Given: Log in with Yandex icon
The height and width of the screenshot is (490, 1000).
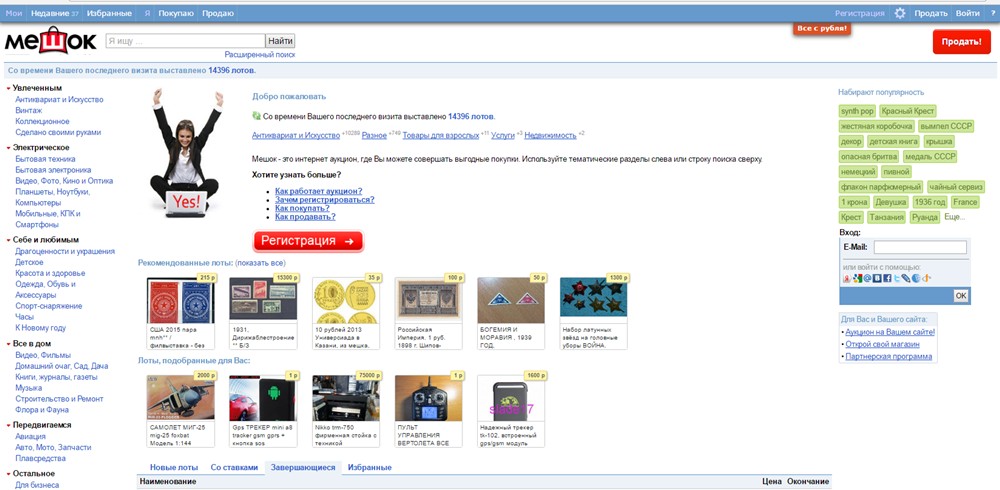Looking at the screenshot, I should [847, 278].
